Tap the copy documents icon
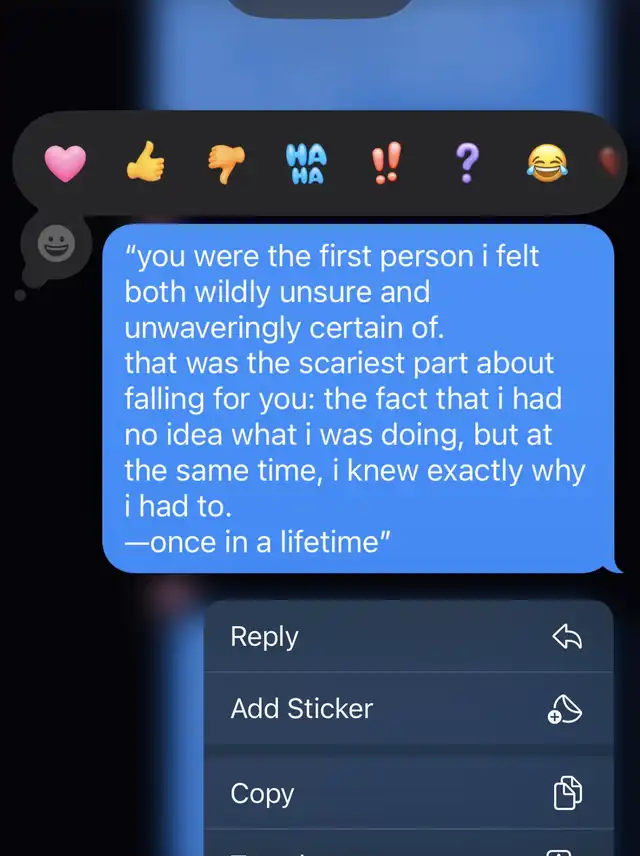The image size is (640, 856). (568, 792)
